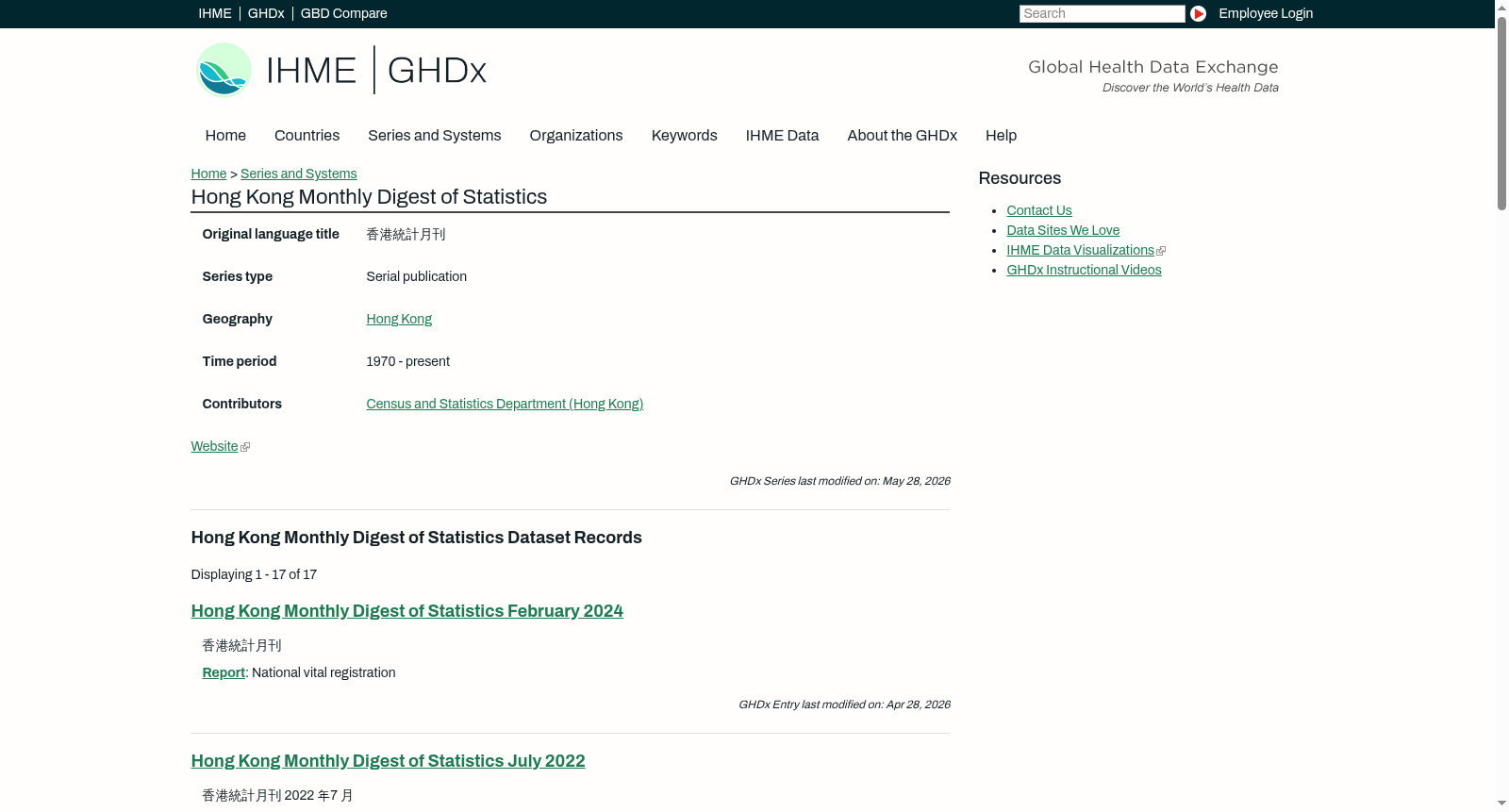Click the Report data type link
Viewport: 1509px width, 812px height.
tap(224, 672)
